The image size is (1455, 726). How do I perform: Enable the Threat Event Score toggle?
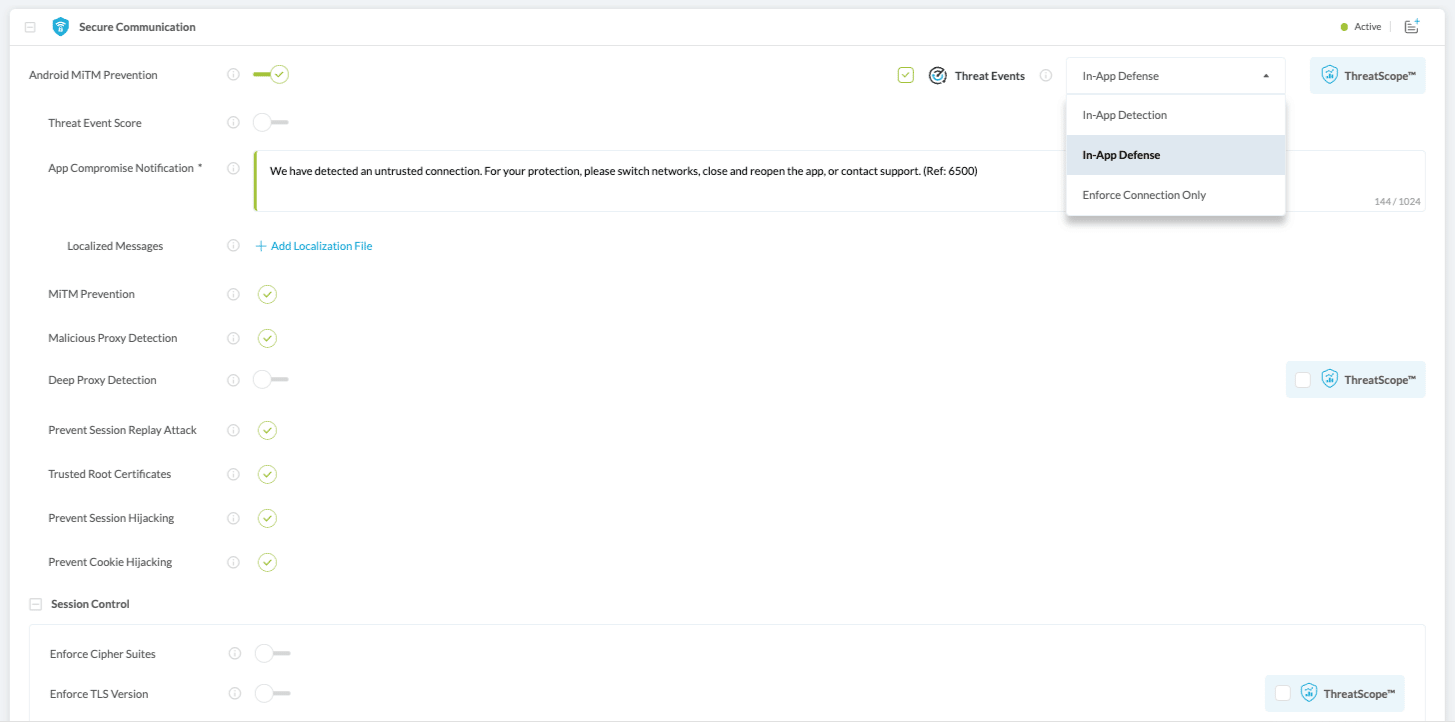click(x=270, y=123)
